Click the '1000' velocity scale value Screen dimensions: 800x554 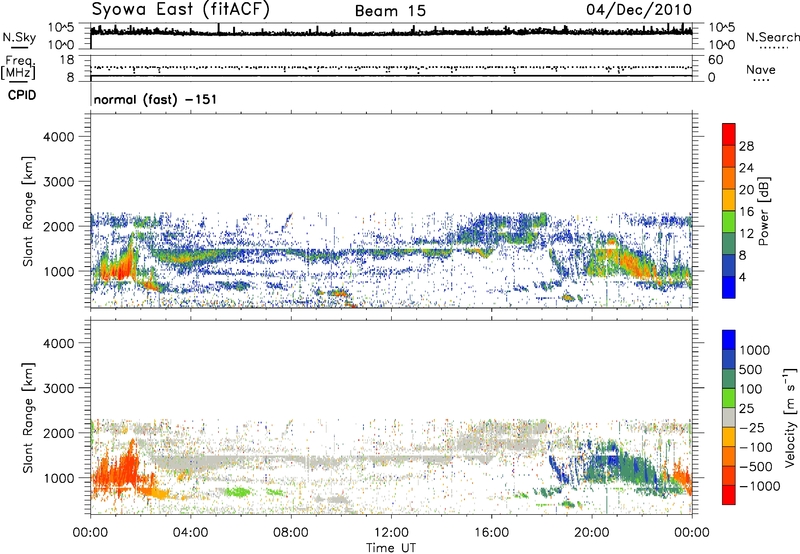click(x=755, y=350)
